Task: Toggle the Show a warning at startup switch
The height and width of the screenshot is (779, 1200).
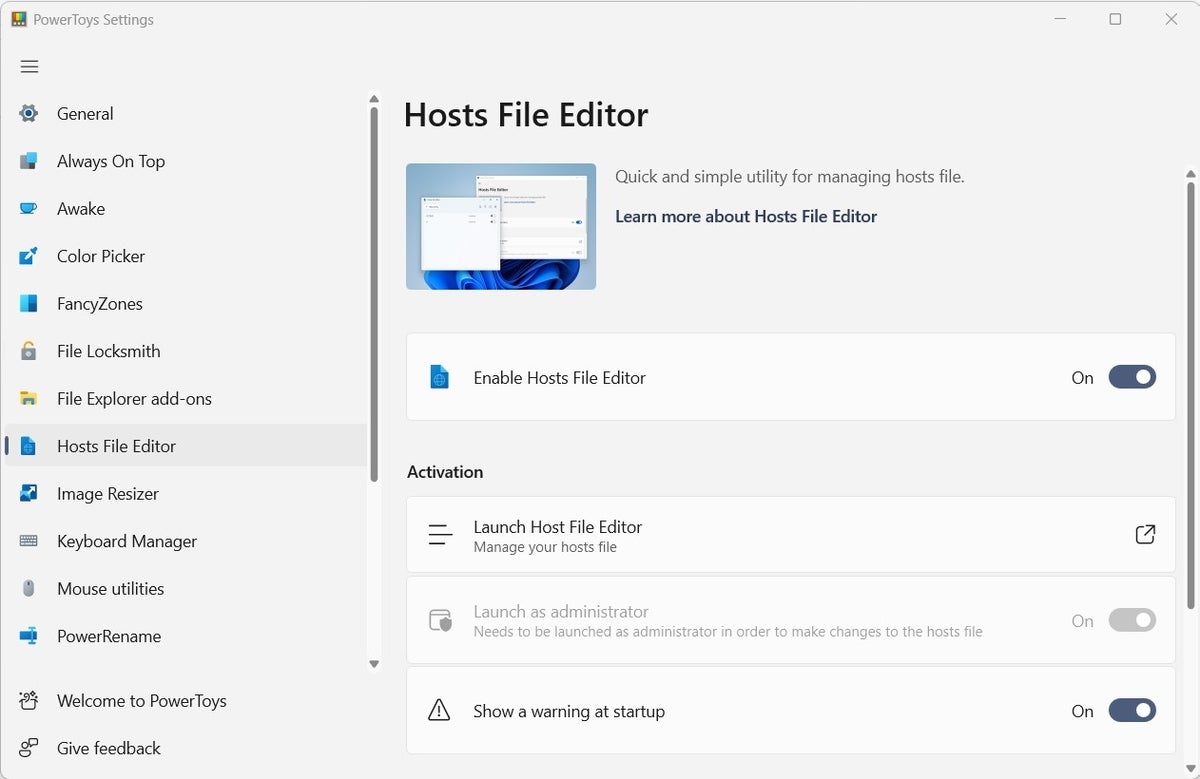Action: 1132,711
